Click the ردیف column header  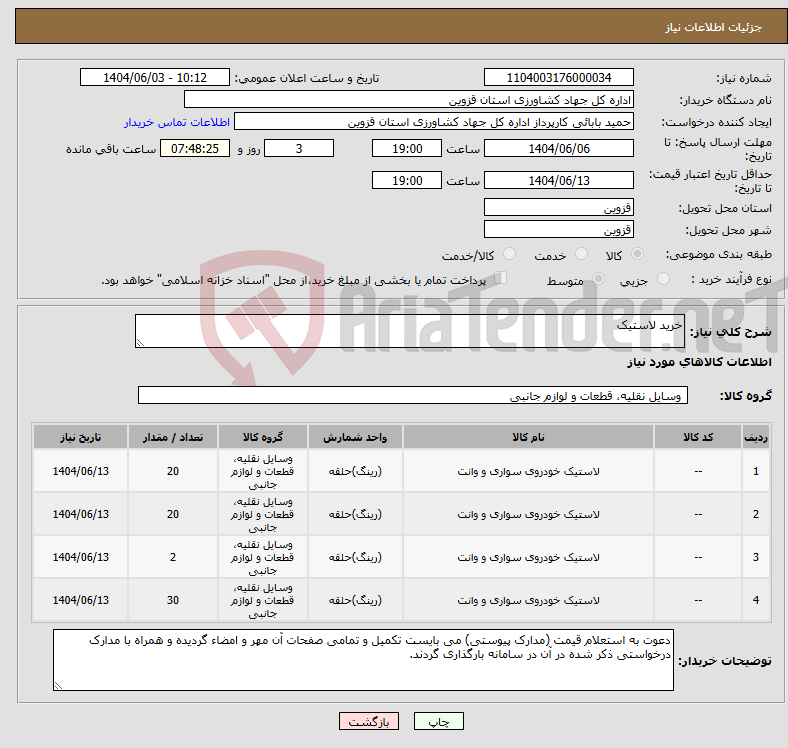(x=755, y=437)
